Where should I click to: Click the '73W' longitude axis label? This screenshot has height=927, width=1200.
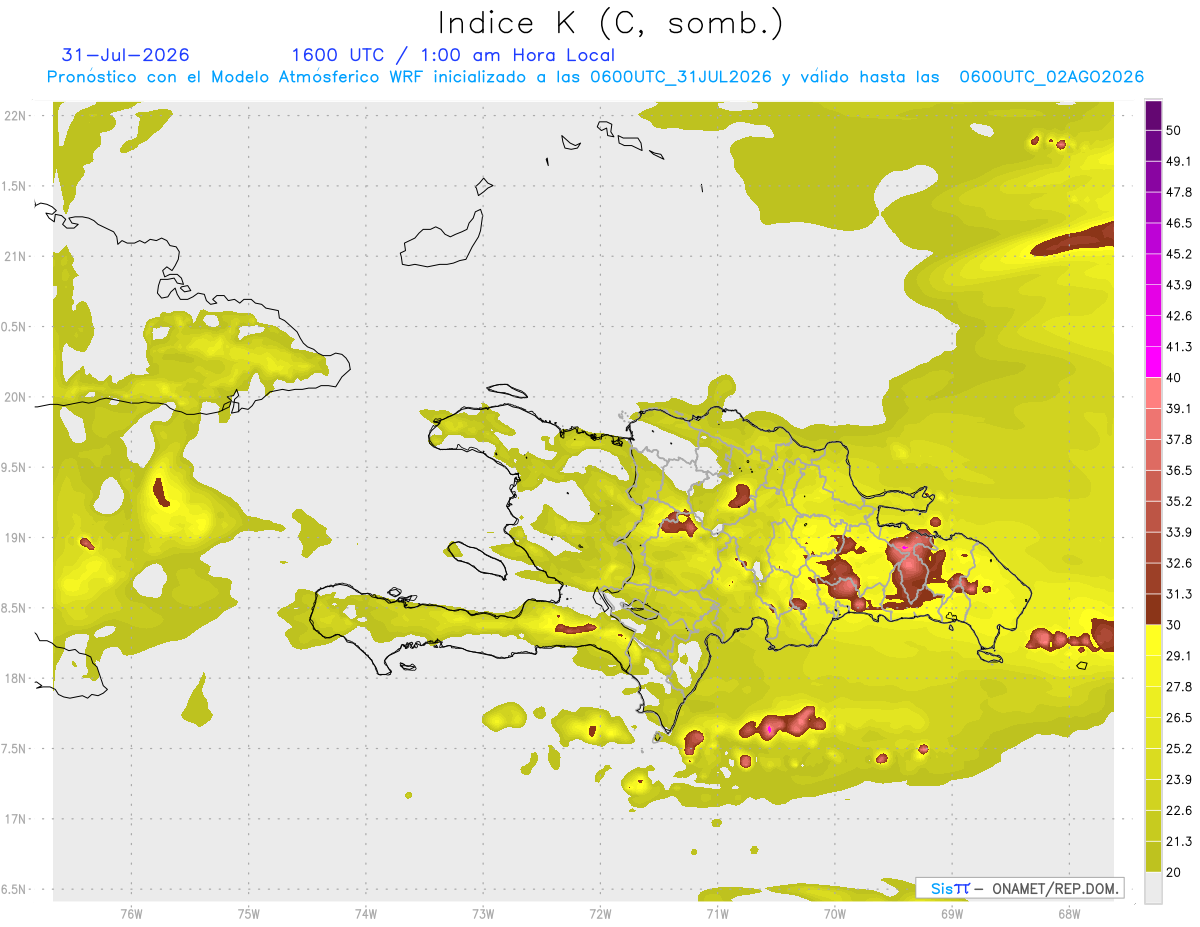(x=483, y=913)
